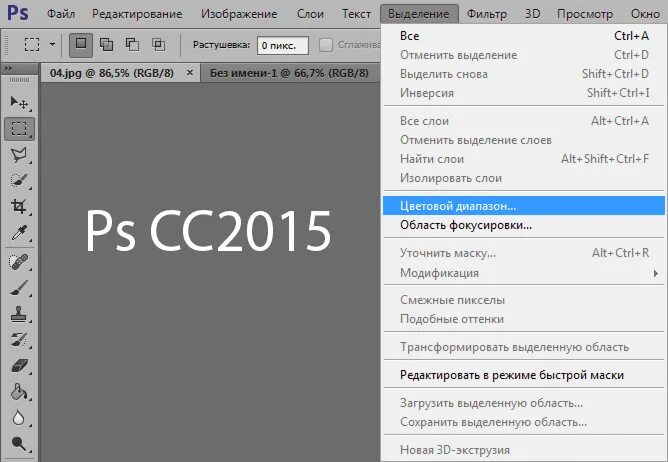Click Отменить выделение слоев menu item
Image resolution: width=668 pixels, height=462 pixels.
click(524, 140)
